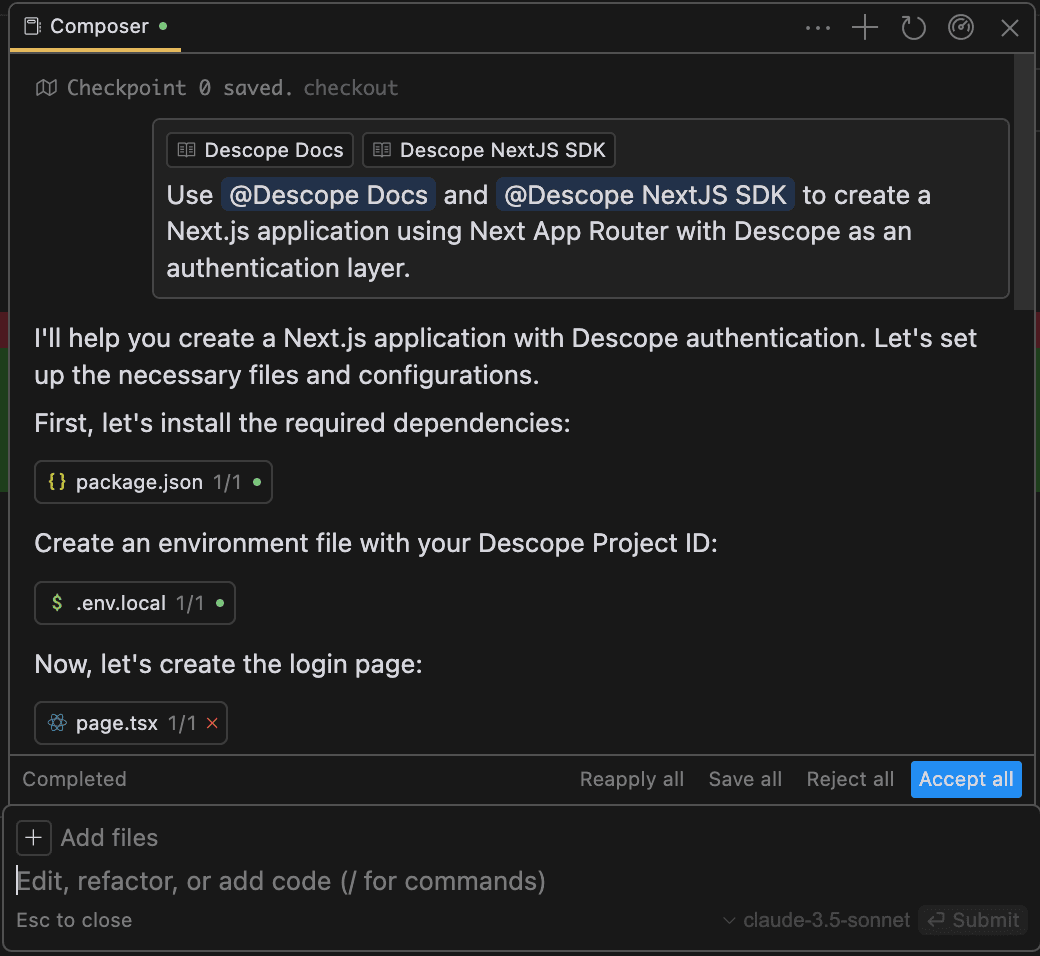Reject all pending changes

coord(849,779)
